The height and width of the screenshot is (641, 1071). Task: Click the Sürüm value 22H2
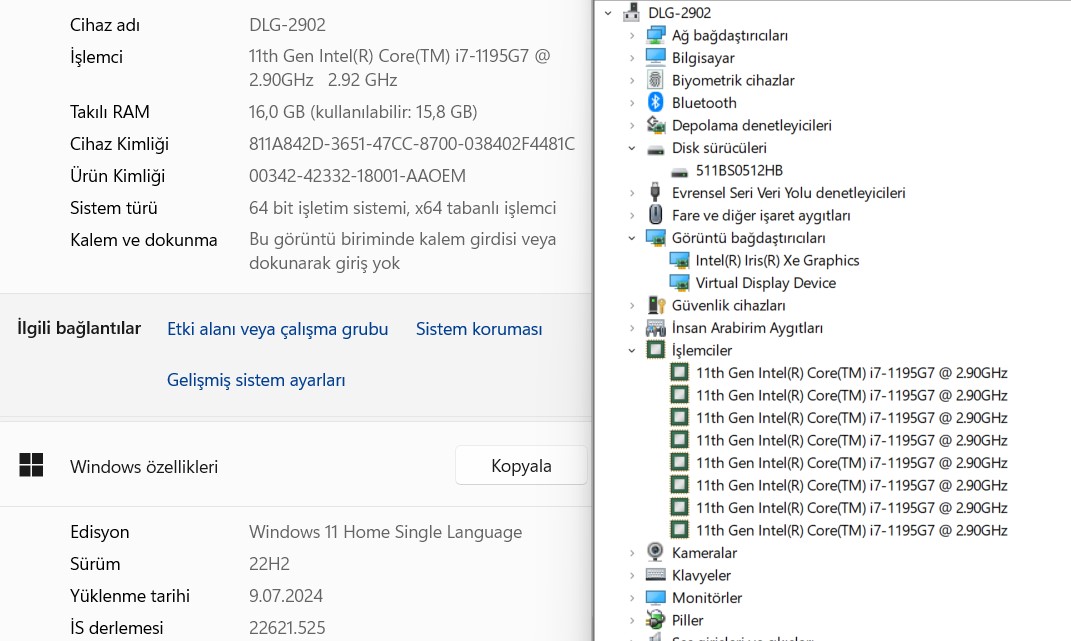pyautogui.click(x=269, y=564)
